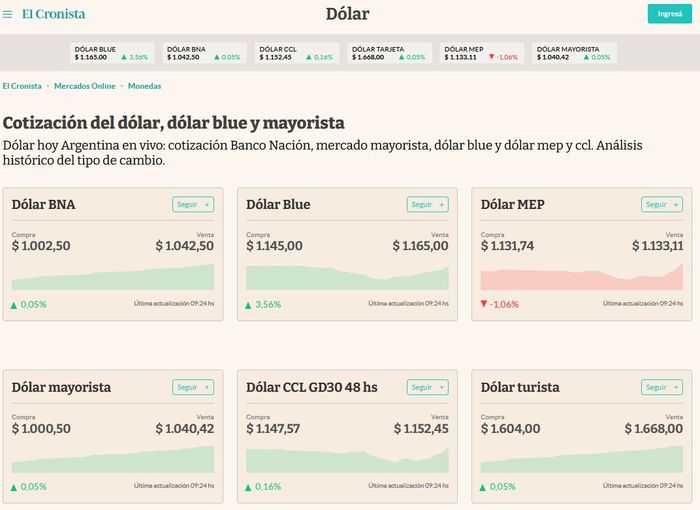
Task: Go to El Cronista breadcrumb link
Action: coord(22,86)
